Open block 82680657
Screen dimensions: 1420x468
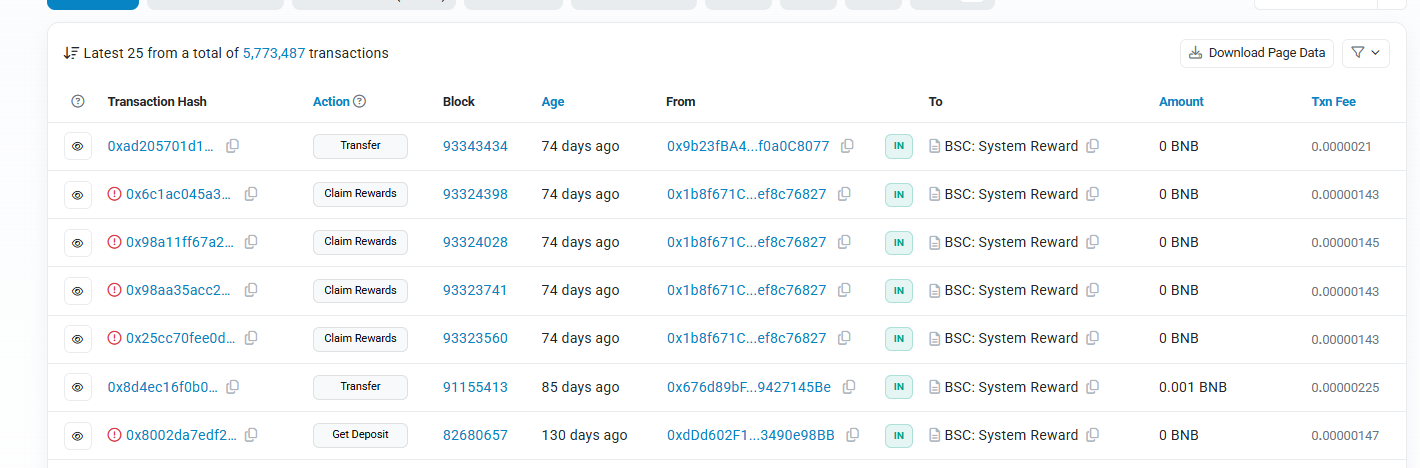click(x=475, y=435)
